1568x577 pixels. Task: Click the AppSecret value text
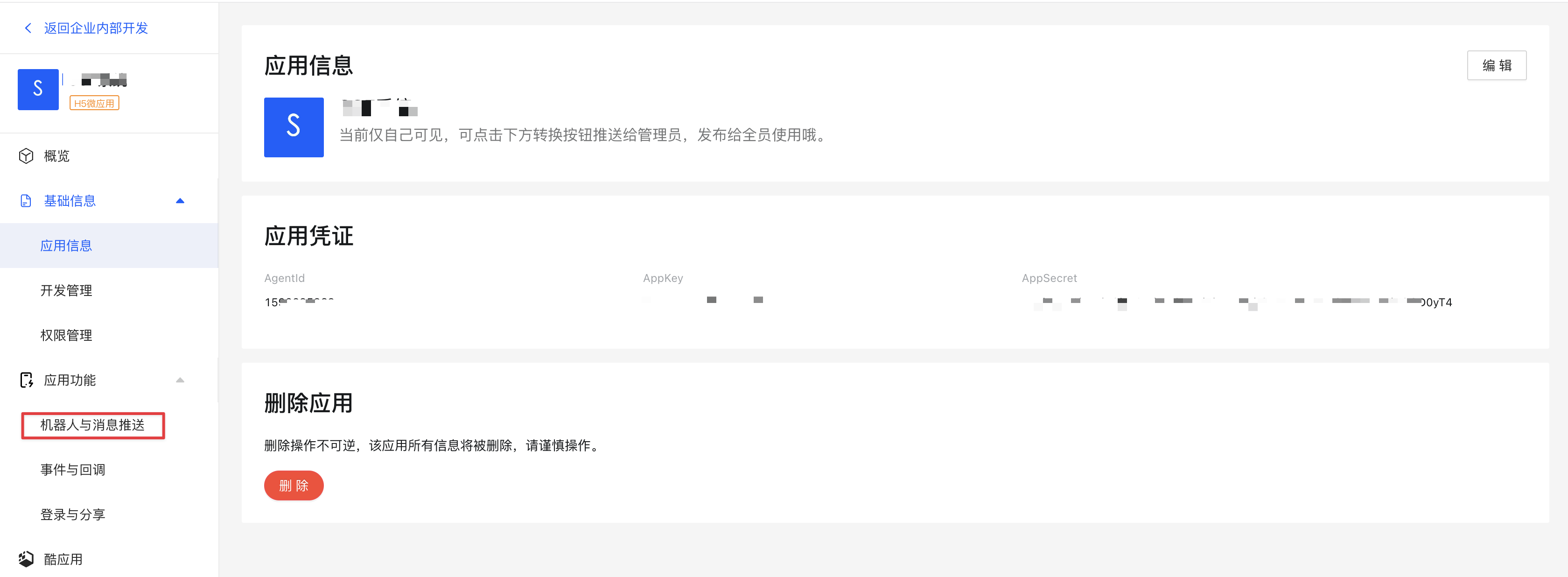coord(1242,302)
